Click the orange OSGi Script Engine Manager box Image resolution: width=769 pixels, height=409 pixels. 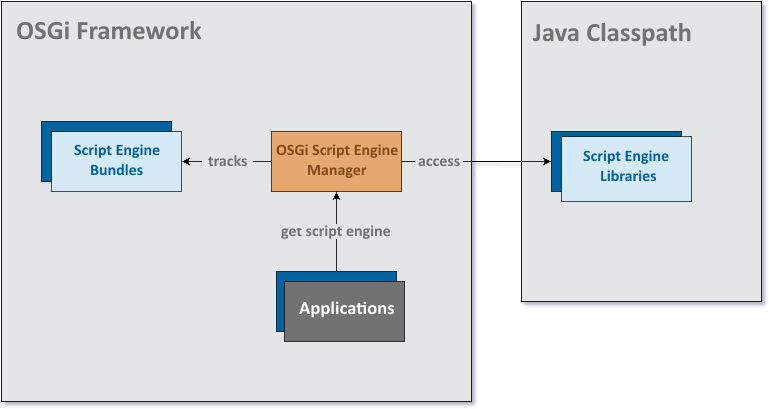point(336,161)
